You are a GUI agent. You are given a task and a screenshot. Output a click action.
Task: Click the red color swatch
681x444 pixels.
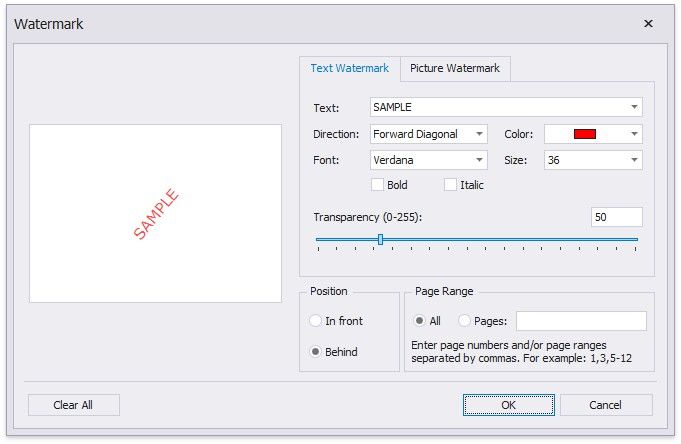click(x=585, y=134)
